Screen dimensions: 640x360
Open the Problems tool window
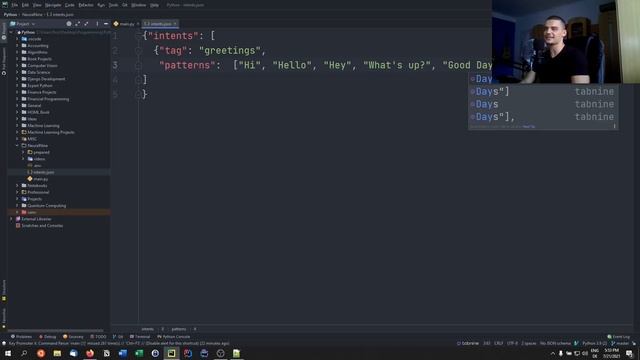(21, 337)
